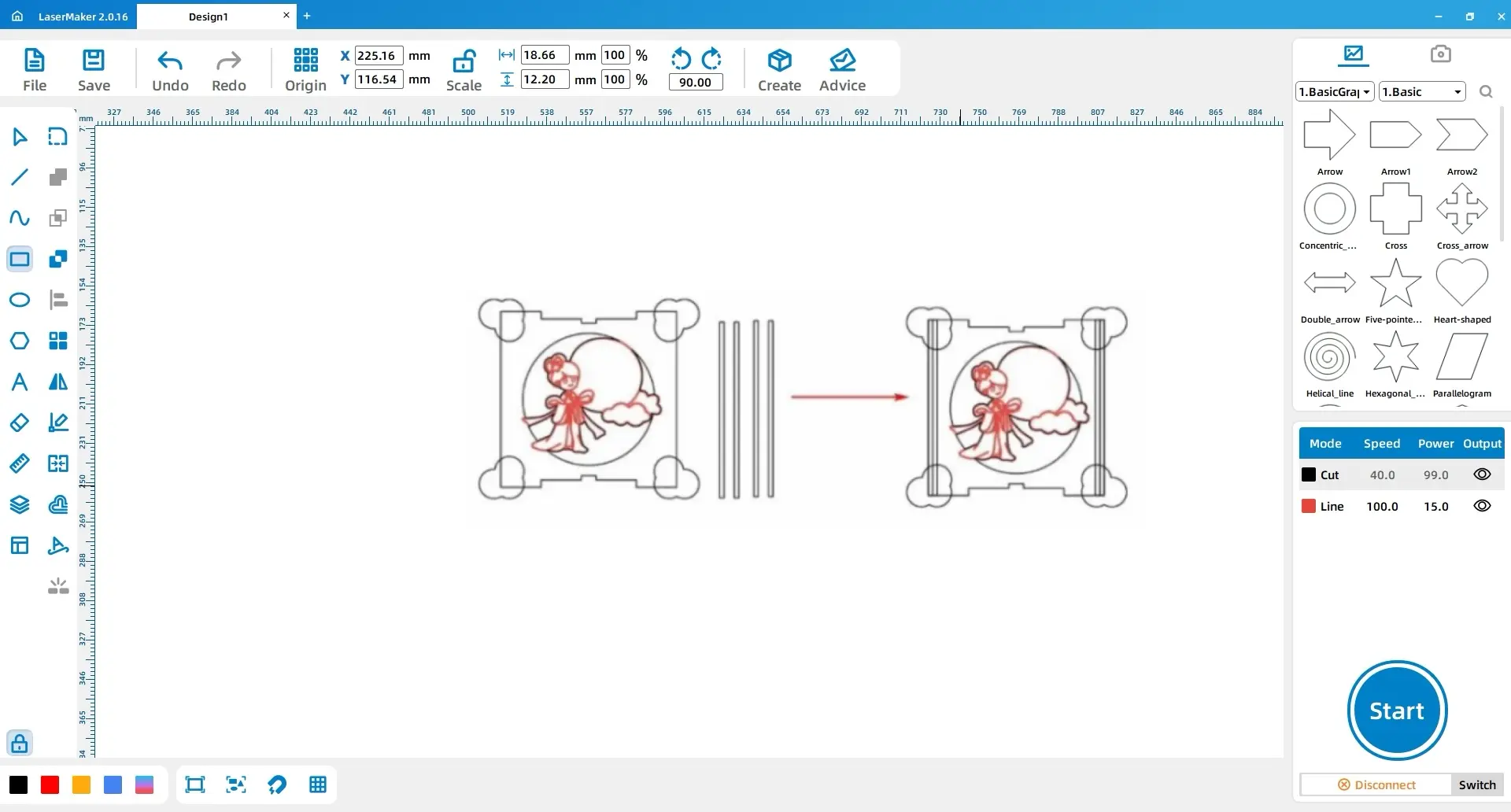The width and height of the screenshot is (1511, 812).
Task: Expand the 1.Basic subcategory dropdown
Action: point(1422,92)
